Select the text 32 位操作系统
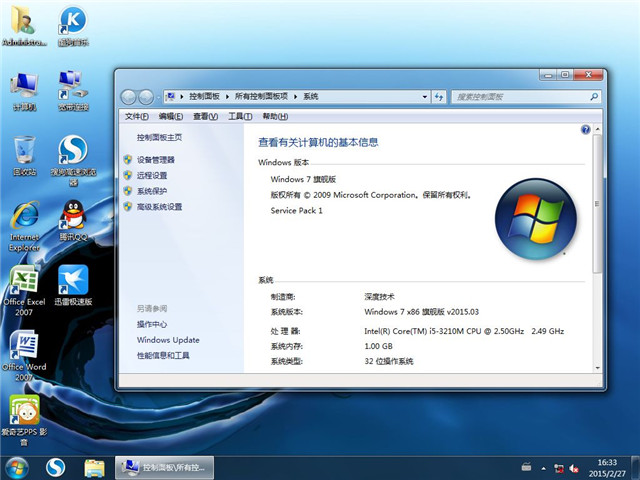 (389, 361)
